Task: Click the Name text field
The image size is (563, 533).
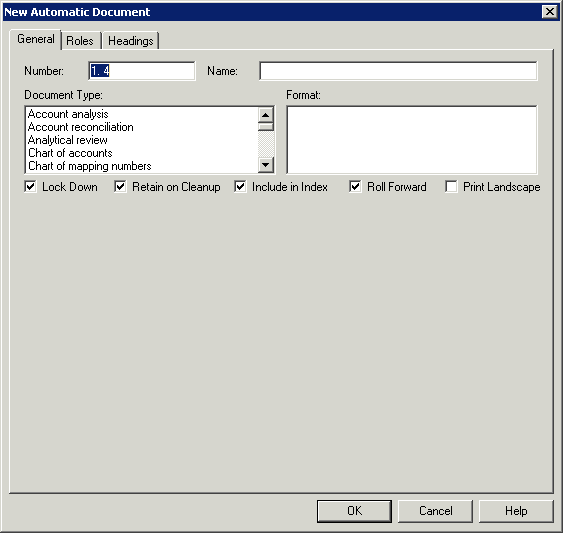Action: (398, 71)
